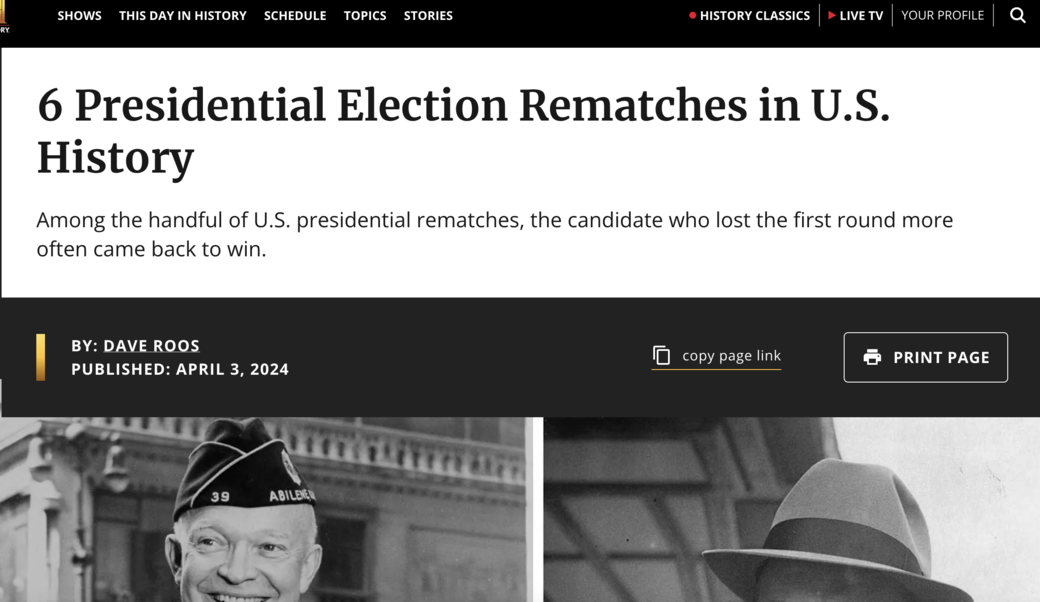Click the copy icon beside page link

click(661, 356)
